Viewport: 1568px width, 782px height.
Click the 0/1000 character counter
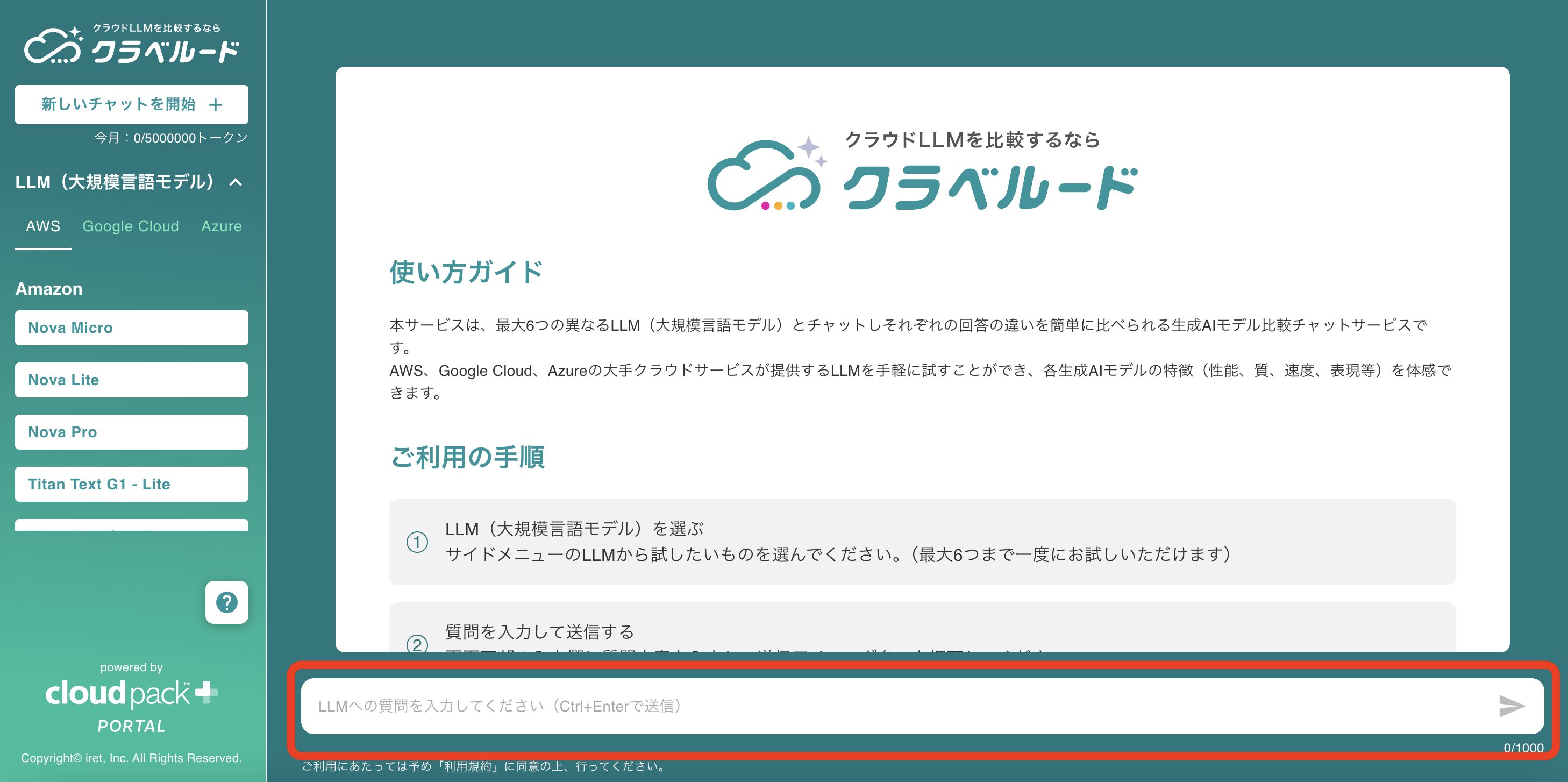(x=1523, y=748)
